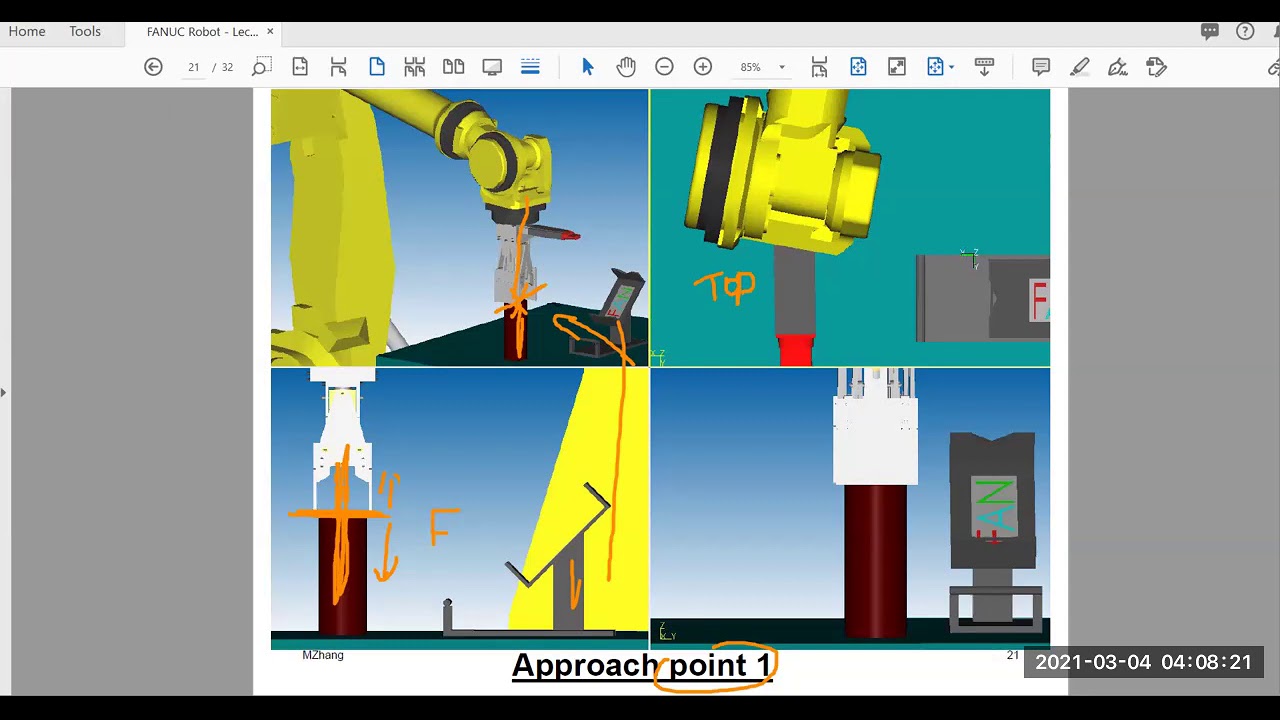Enable single page view icon
The height and width of the screenshot is (720, 1280).
[377, 67]
